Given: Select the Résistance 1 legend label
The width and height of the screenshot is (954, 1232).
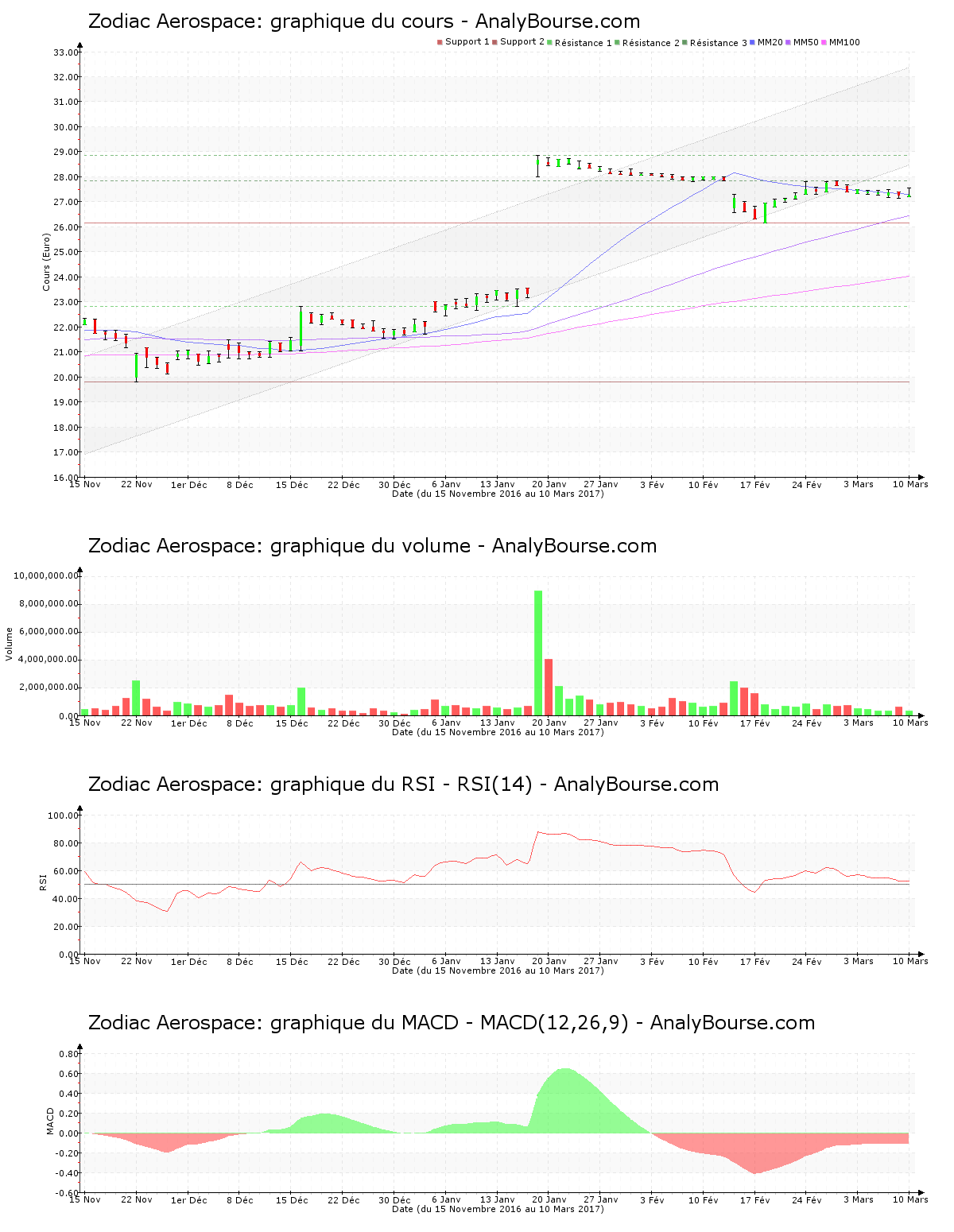Looking at the screenshot, I should click(x=584, y=43).
